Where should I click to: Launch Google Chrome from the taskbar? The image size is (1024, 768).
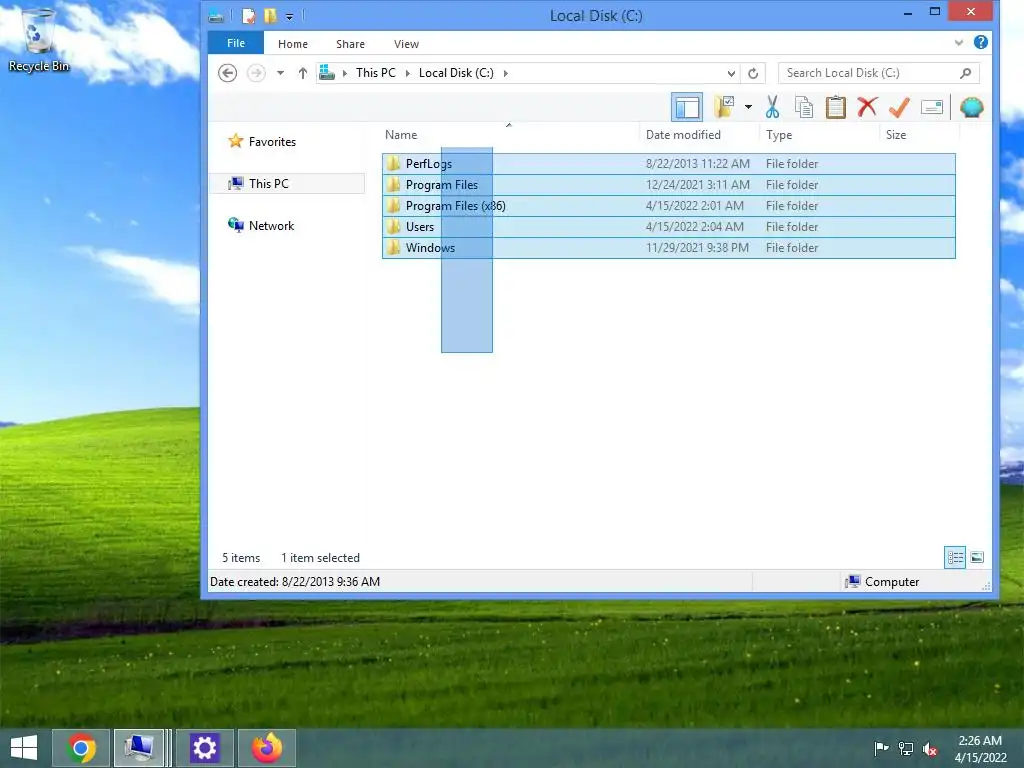pos(81,748)
